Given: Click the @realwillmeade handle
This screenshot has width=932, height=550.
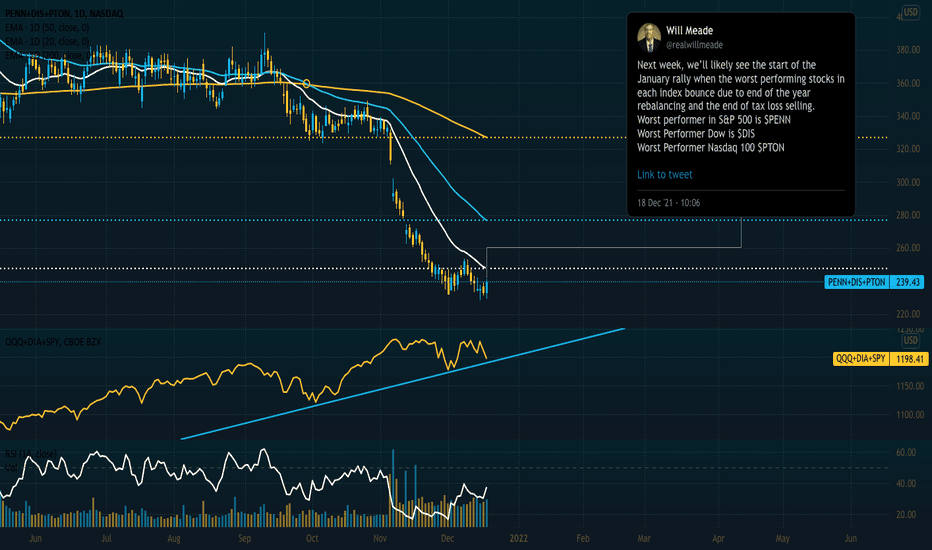Looking at the screenshot, I should pyautogui.click(x=694, y=45).
